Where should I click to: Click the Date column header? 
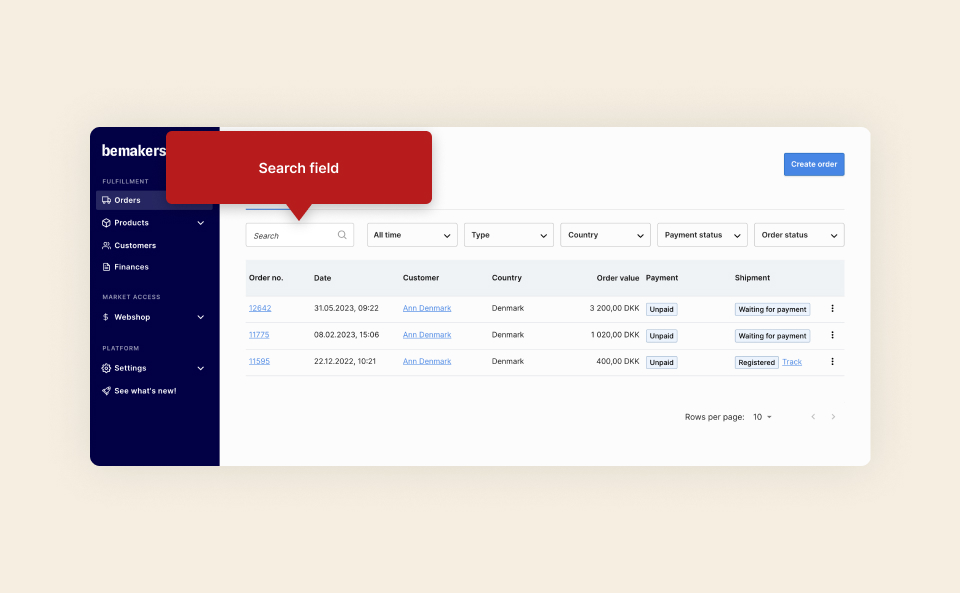(323, 278)
